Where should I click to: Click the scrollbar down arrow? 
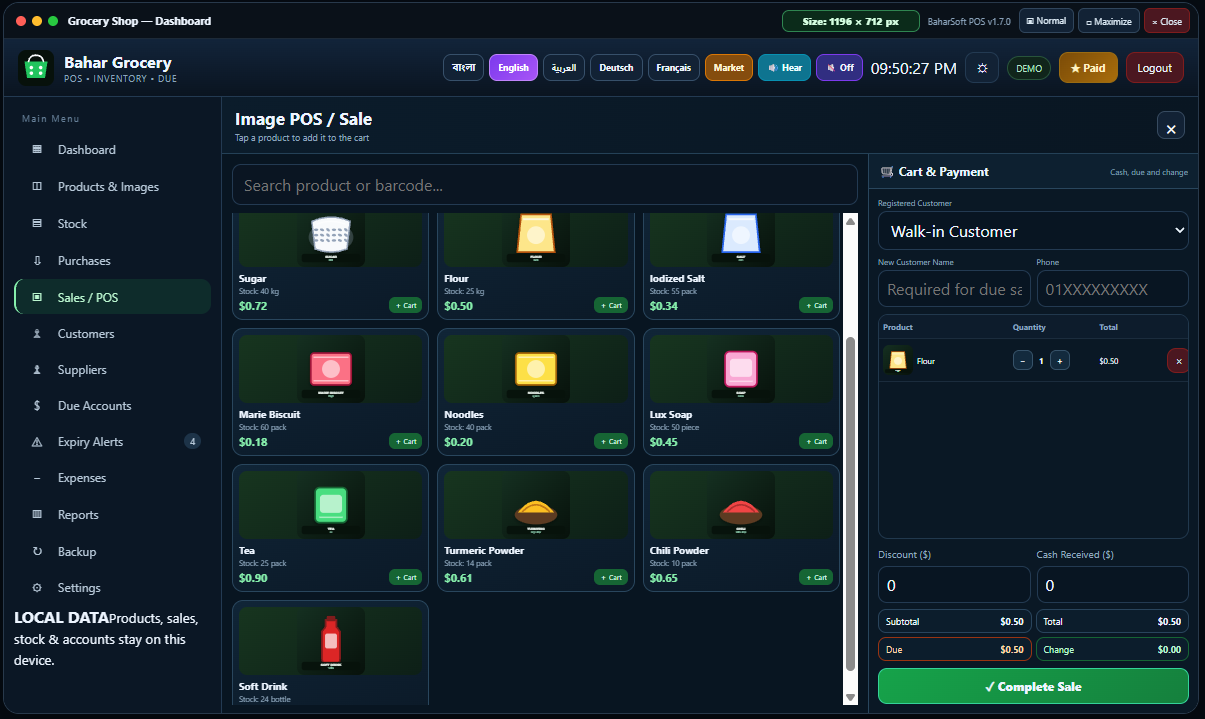[x=851, y=697]
